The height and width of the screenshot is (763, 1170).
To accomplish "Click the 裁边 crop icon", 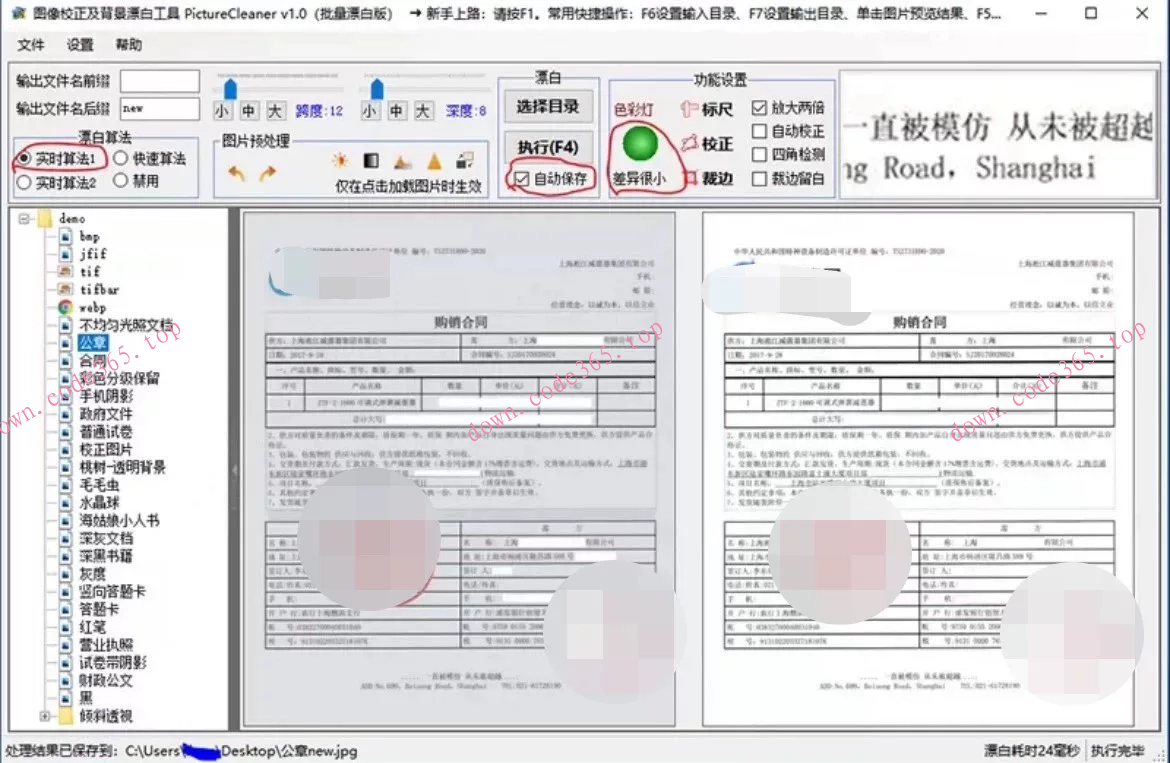I will (x=692, y=176).
